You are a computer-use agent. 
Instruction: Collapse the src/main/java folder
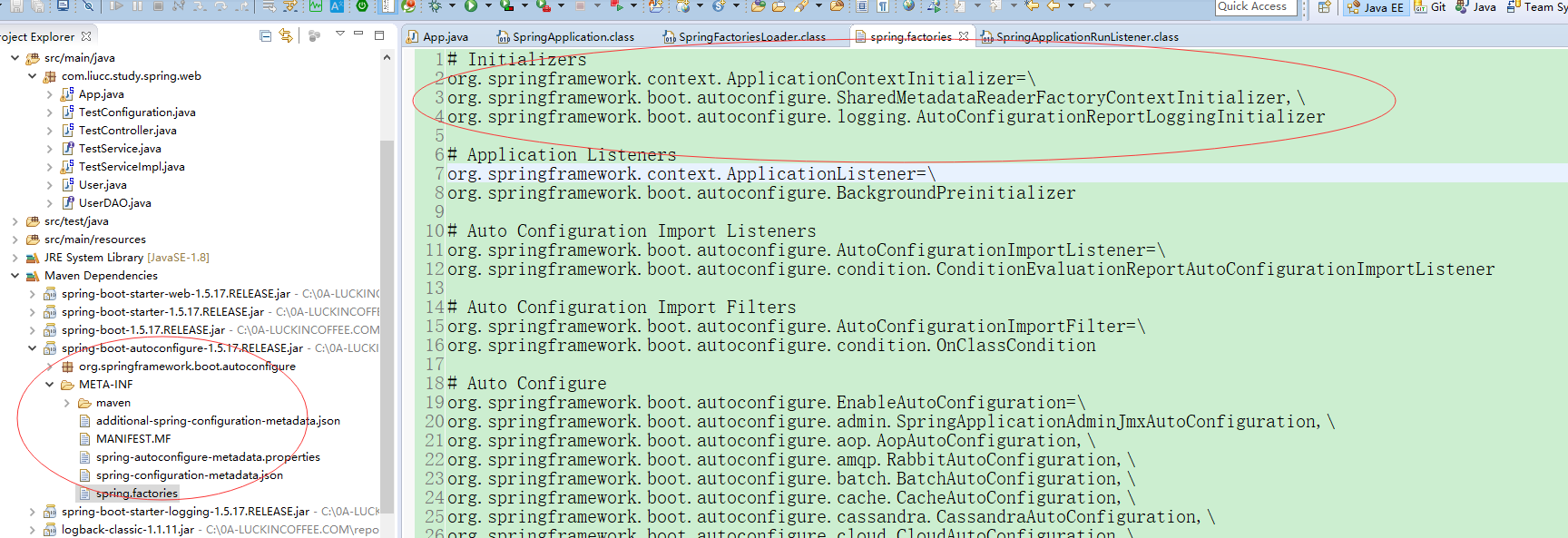point(15,58)
